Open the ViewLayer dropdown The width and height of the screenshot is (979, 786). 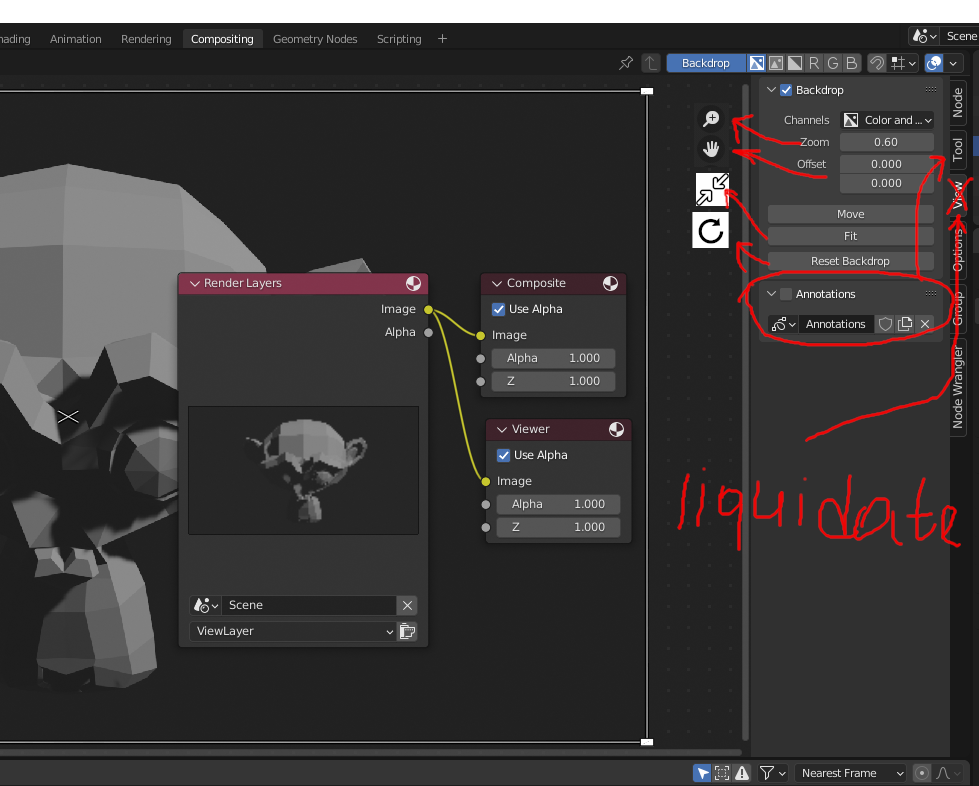click(293, 631)
